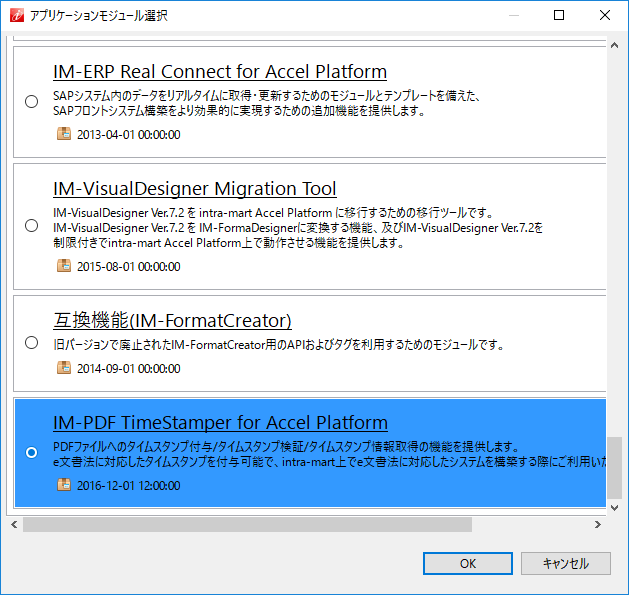Click date text 2015-08-01 00:00:00
Screen dimensions: 629x595
click(x=128, y=266)
